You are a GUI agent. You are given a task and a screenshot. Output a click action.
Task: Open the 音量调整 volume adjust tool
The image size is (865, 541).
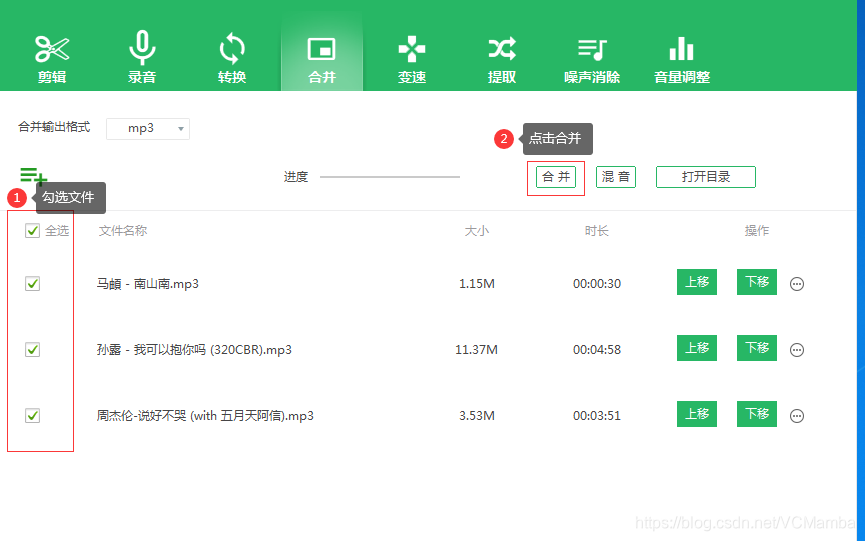click(x=682, y=60)
